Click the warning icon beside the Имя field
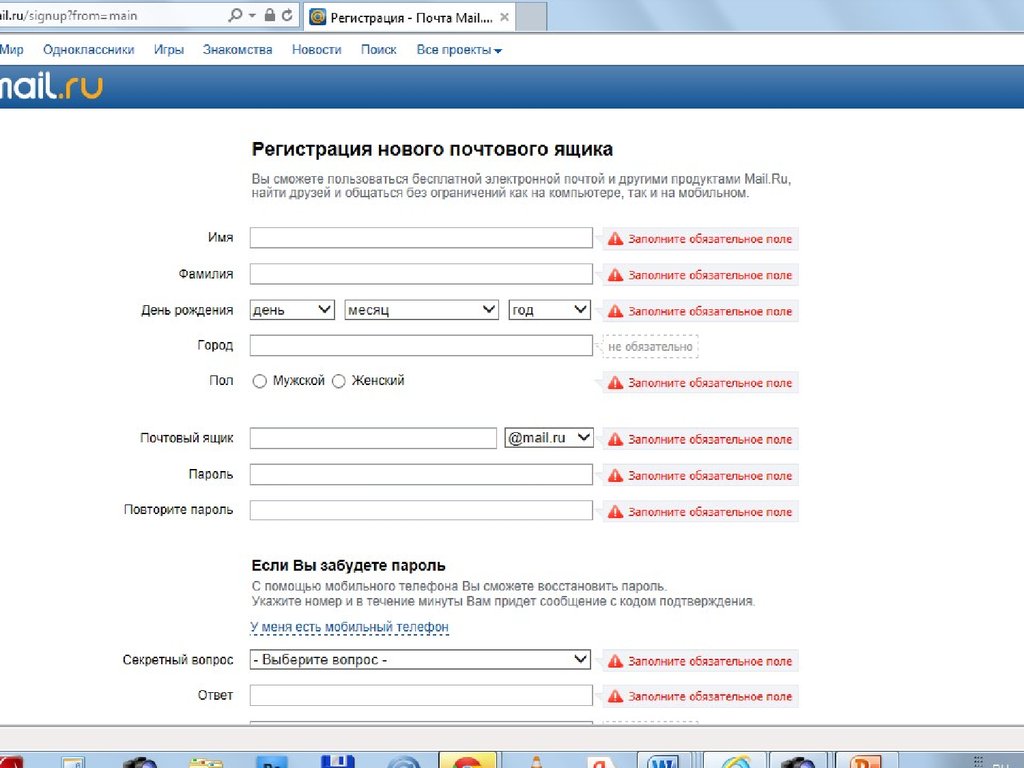This screenshot has width=1024, height=768. click(615, 239)
